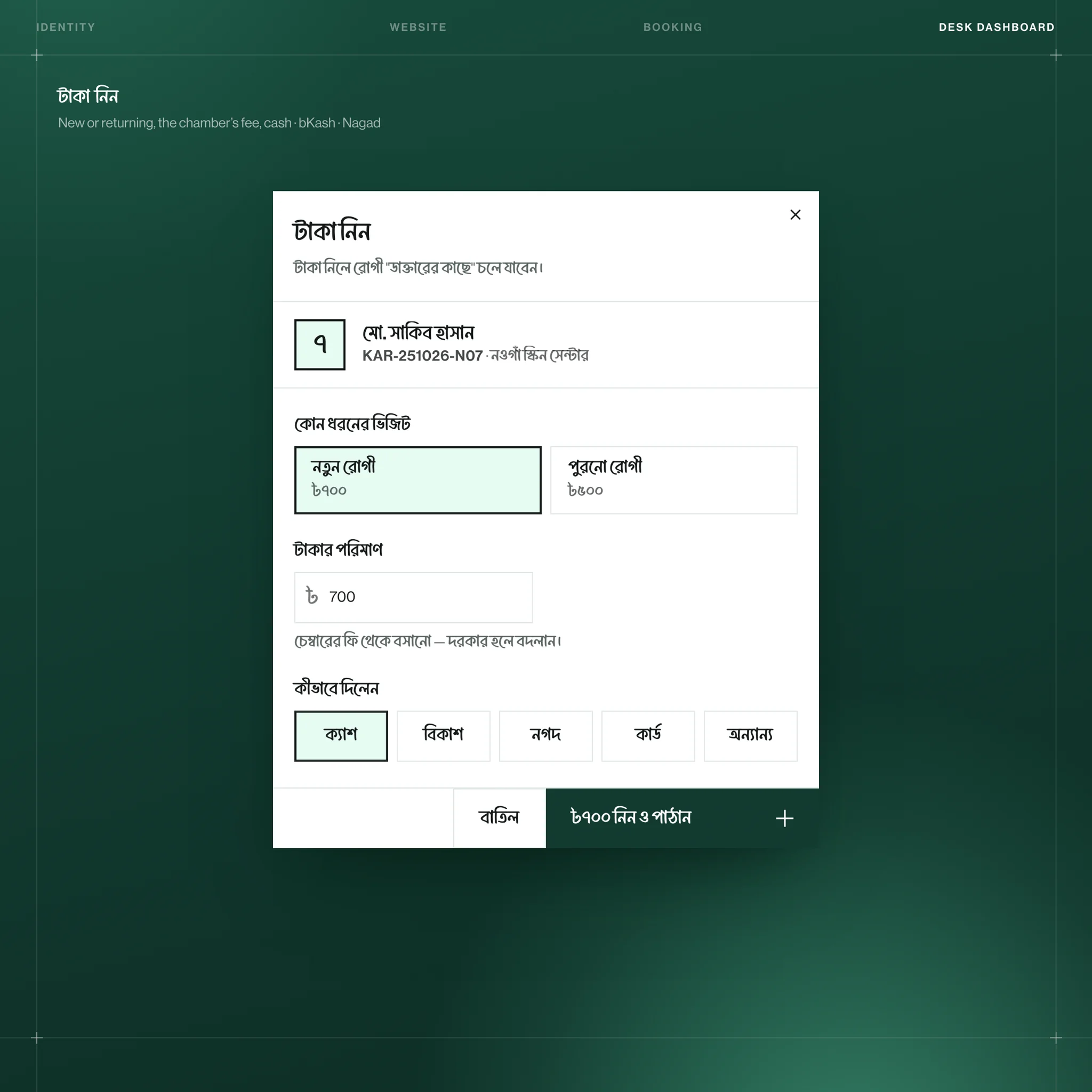Image resolution: width=1092 pixels, height=1092 pixels.
Task: Click the কীভাবে দিলেন label
Action: click(x=336, y=688)
